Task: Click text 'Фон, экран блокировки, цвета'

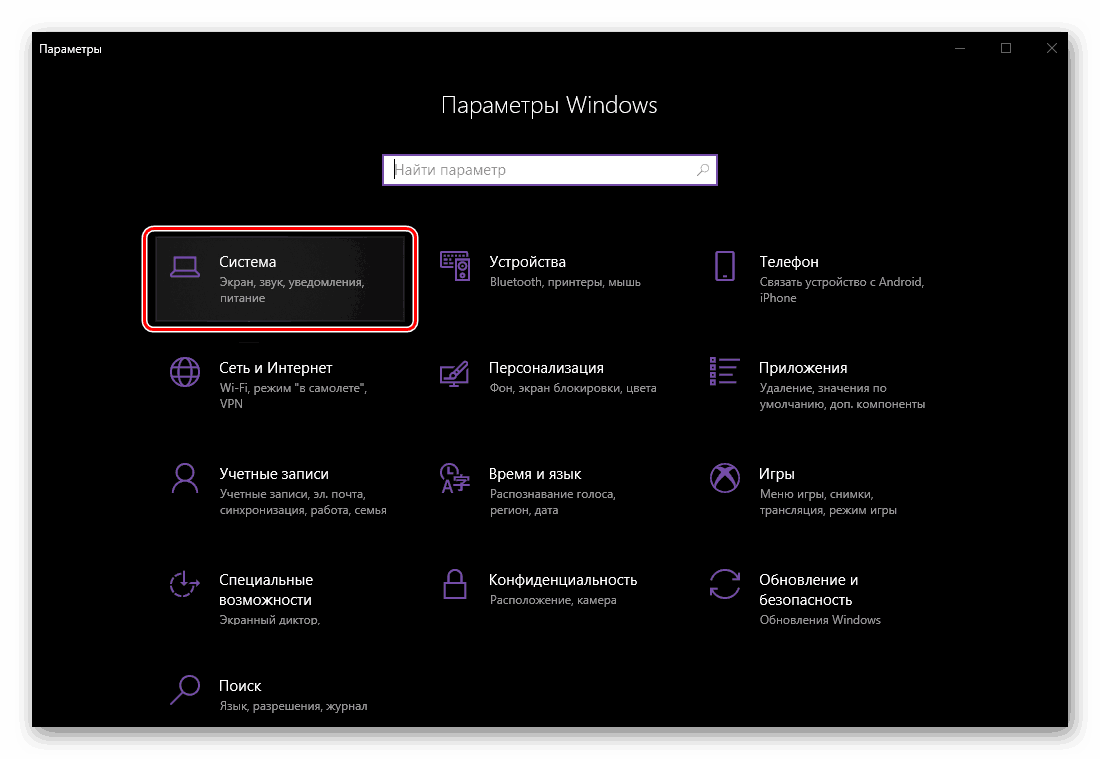Action: click(573, 388)
